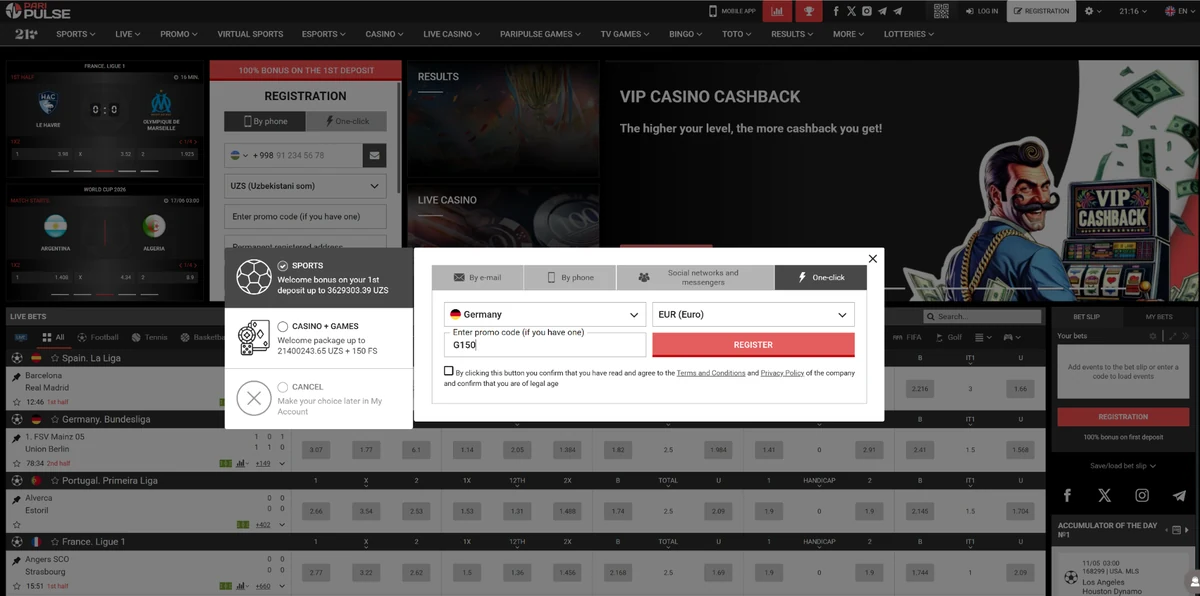The image size is (1200, 596).
Task: Open the +149 more markets link
Action: (x=263, y=463)
